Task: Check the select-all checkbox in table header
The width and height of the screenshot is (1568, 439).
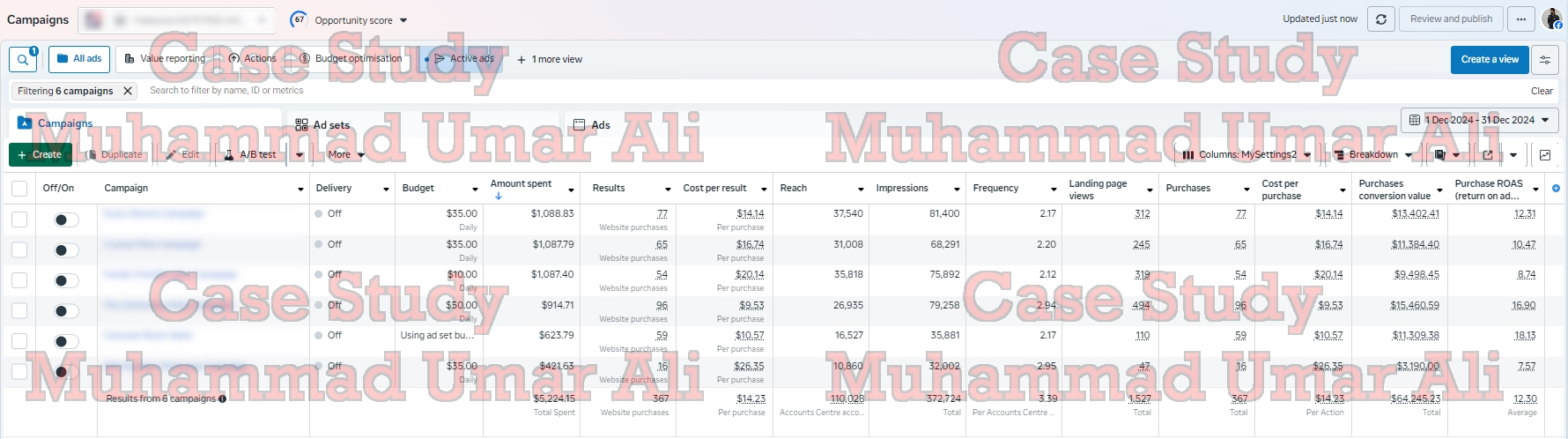Action: pyautogui.click(x=19, y=189)
